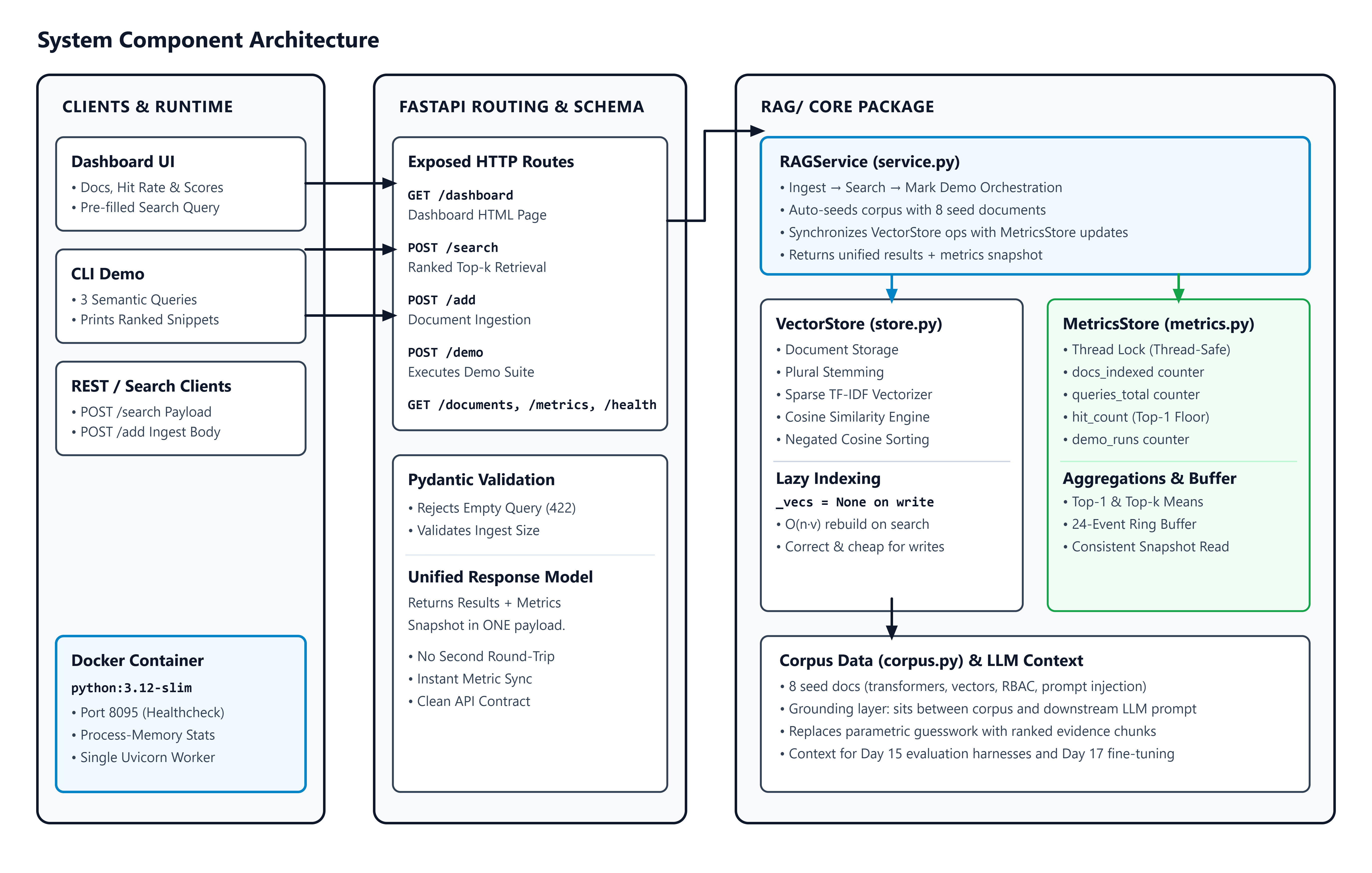Screen dimensions: 1372x873
Task: Click the VectorStore (store.py) title
Action: 859,324
